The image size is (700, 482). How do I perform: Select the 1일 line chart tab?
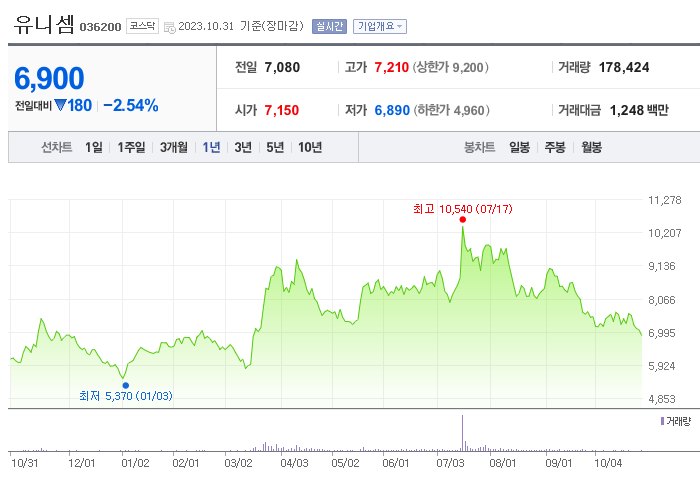94,147
